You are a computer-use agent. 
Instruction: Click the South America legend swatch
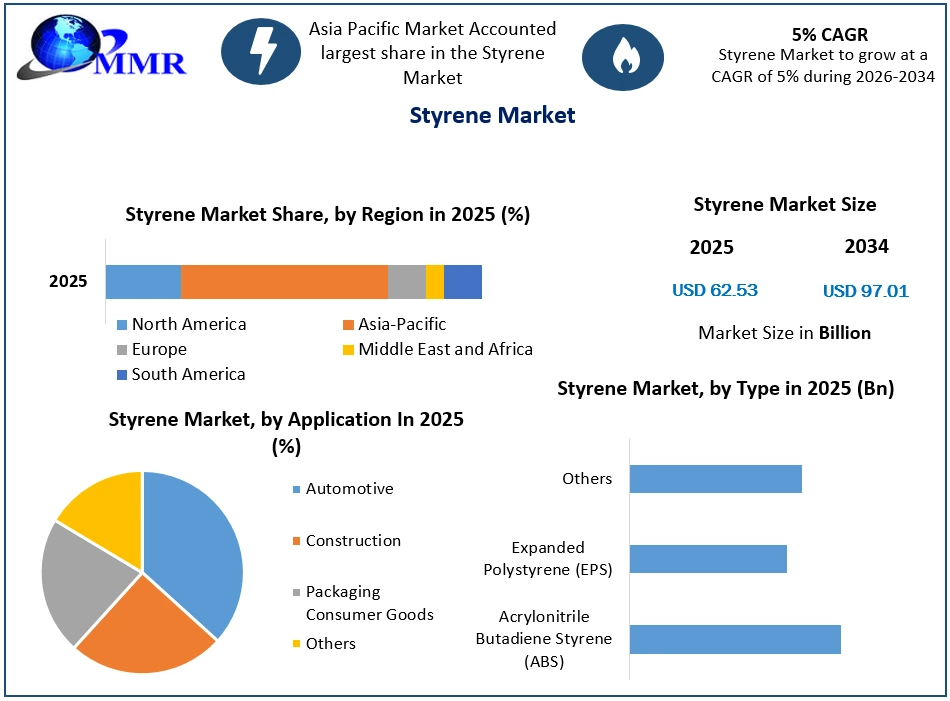pos(122,375)
